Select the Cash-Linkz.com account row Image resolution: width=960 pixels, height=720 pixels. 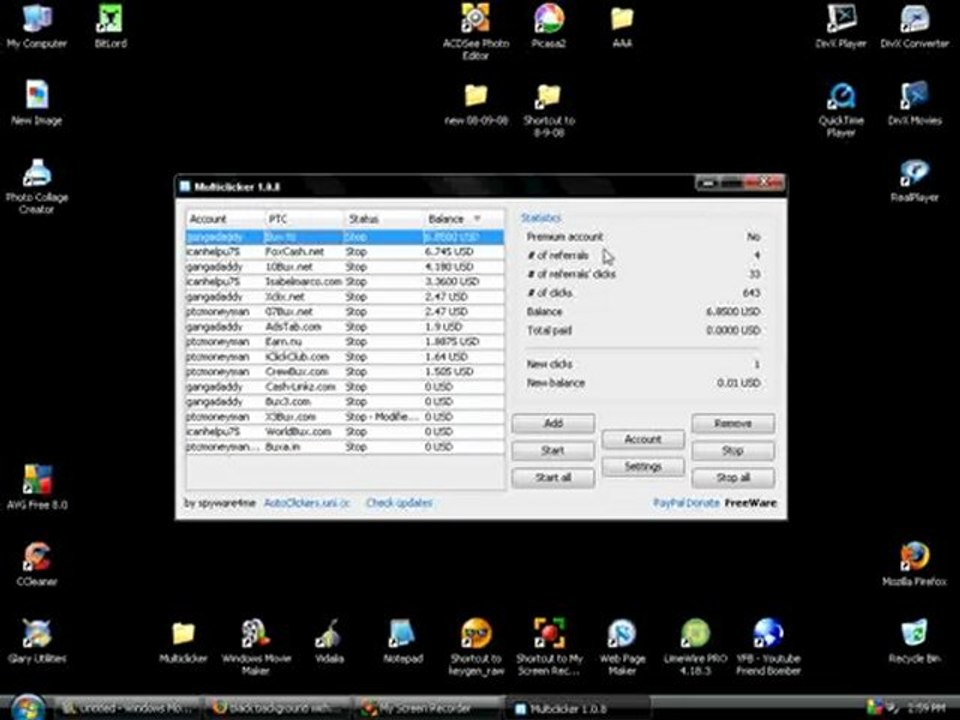(345, 387)
